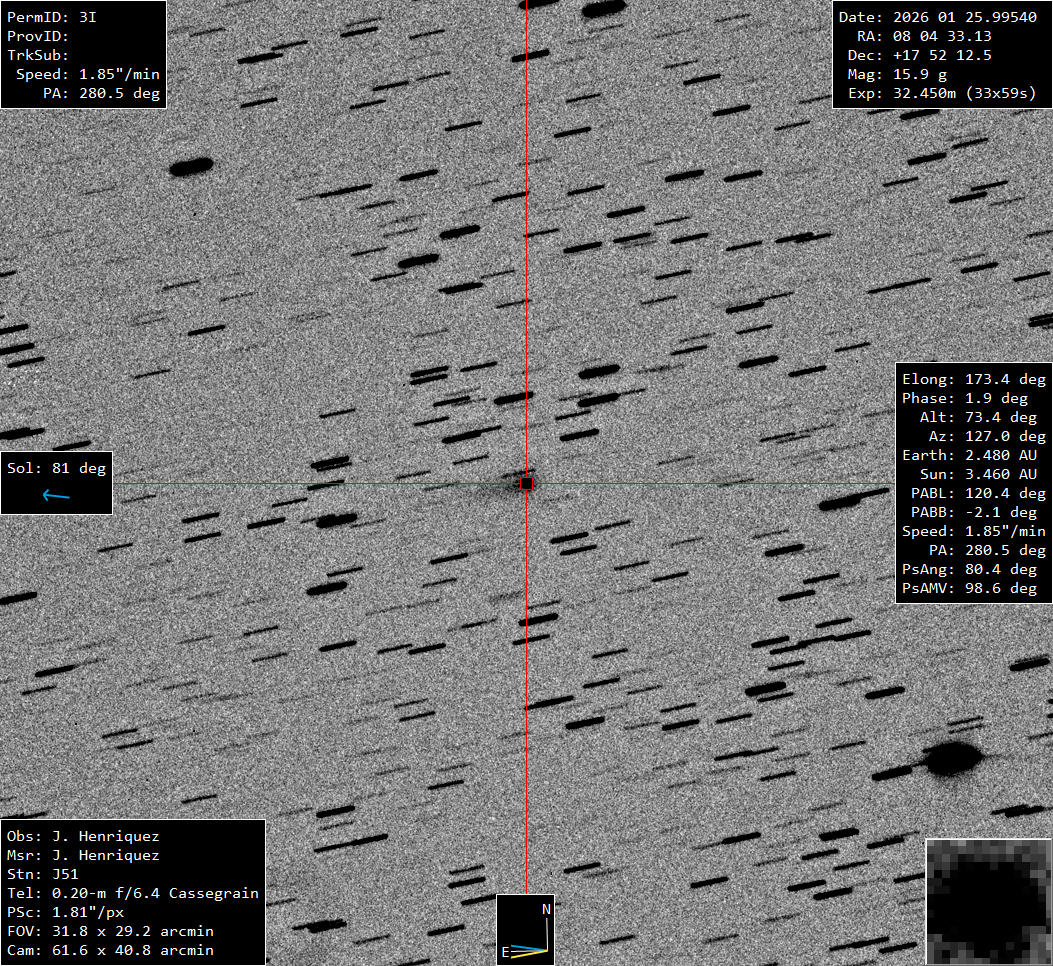Click the red target box at crosshair center
Viewport: 1053px width, 966px height.
pyautogui.click(x=527, y=484)
